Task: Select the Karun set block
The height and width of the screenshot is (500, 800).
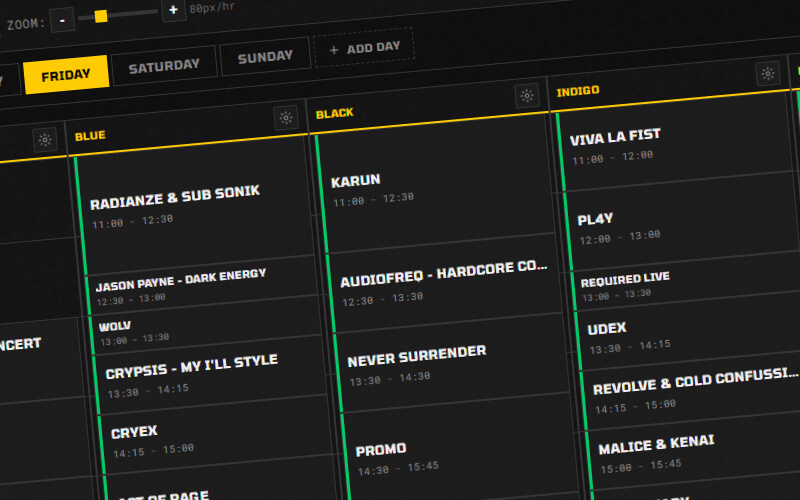Action: point(430,188)
